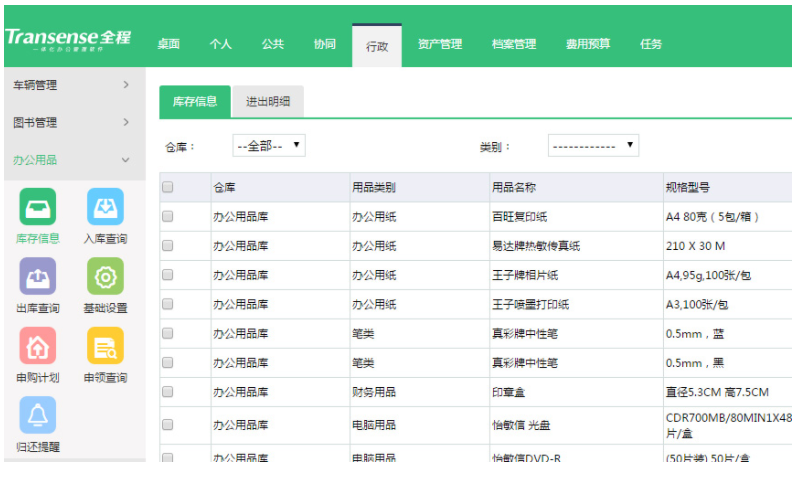This screenshot has width=797, height=478.
Task: Select the 库存信息 tab
Action: 195,102
